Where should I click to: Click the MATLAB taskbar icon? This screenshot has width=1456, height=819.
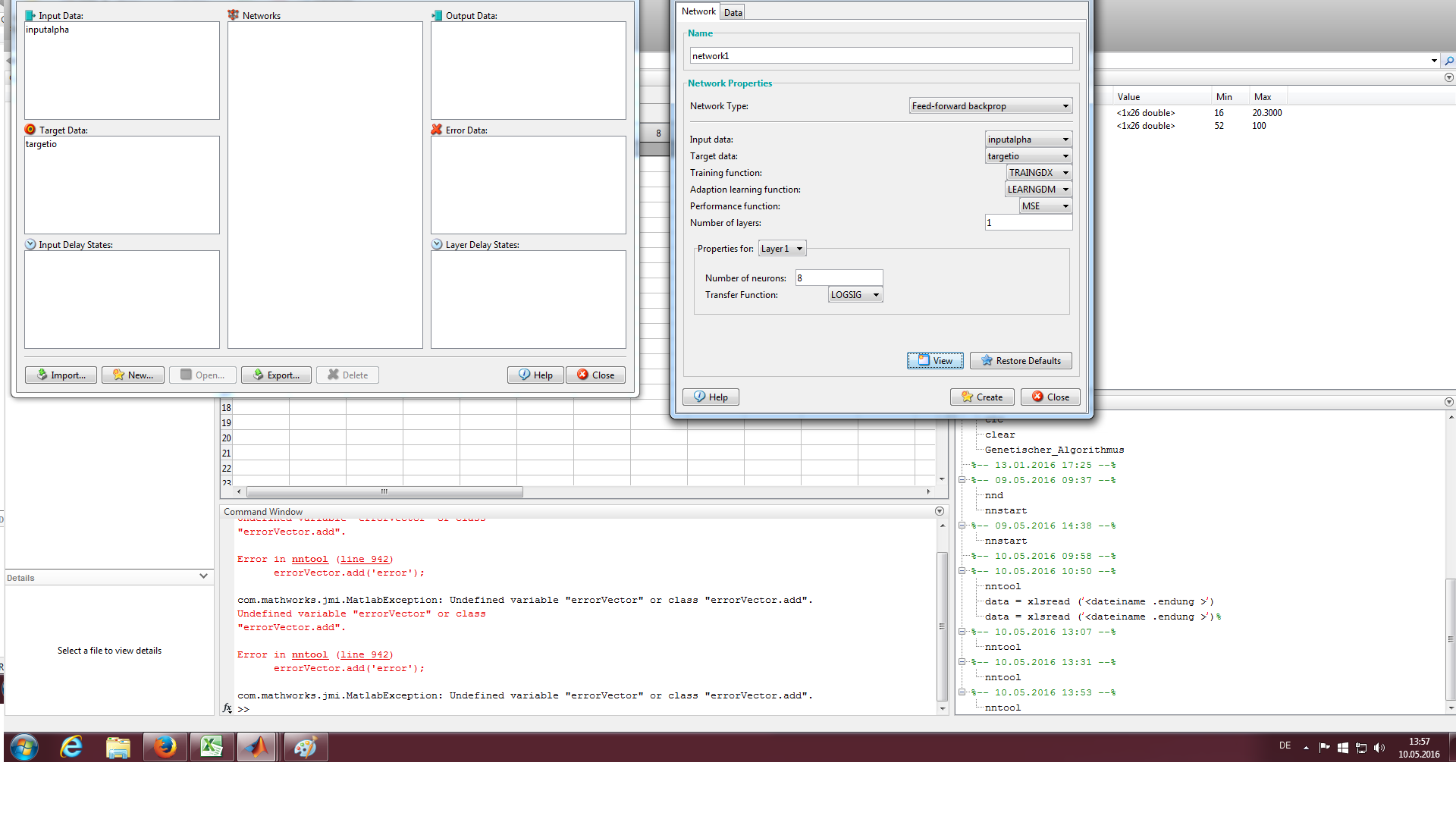click(x=256, y=747)
